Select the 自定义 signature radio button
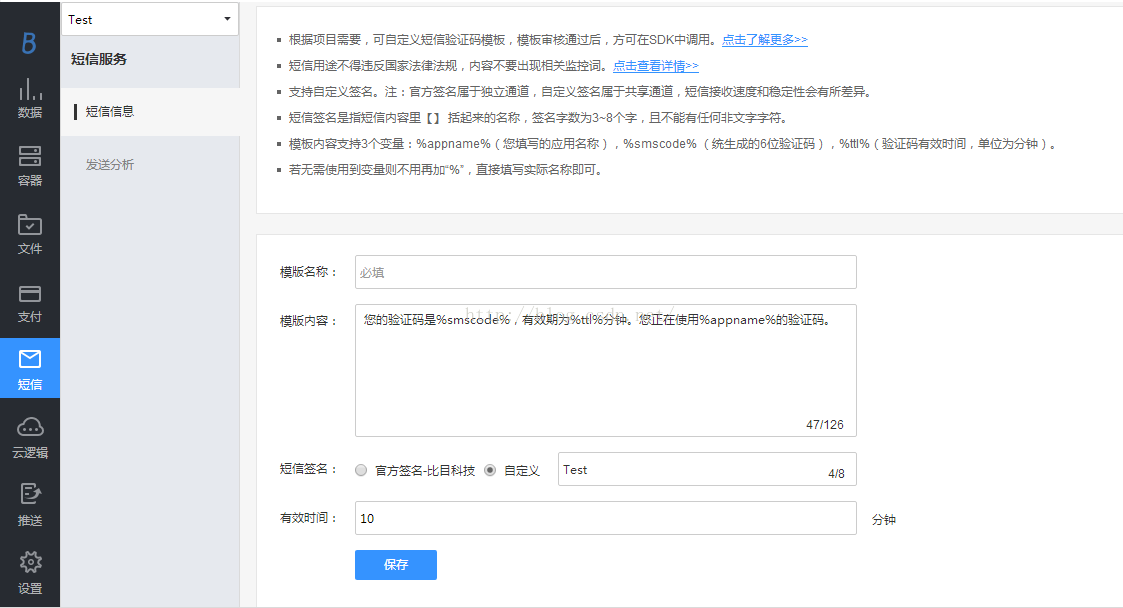 (x=490, y=470)
